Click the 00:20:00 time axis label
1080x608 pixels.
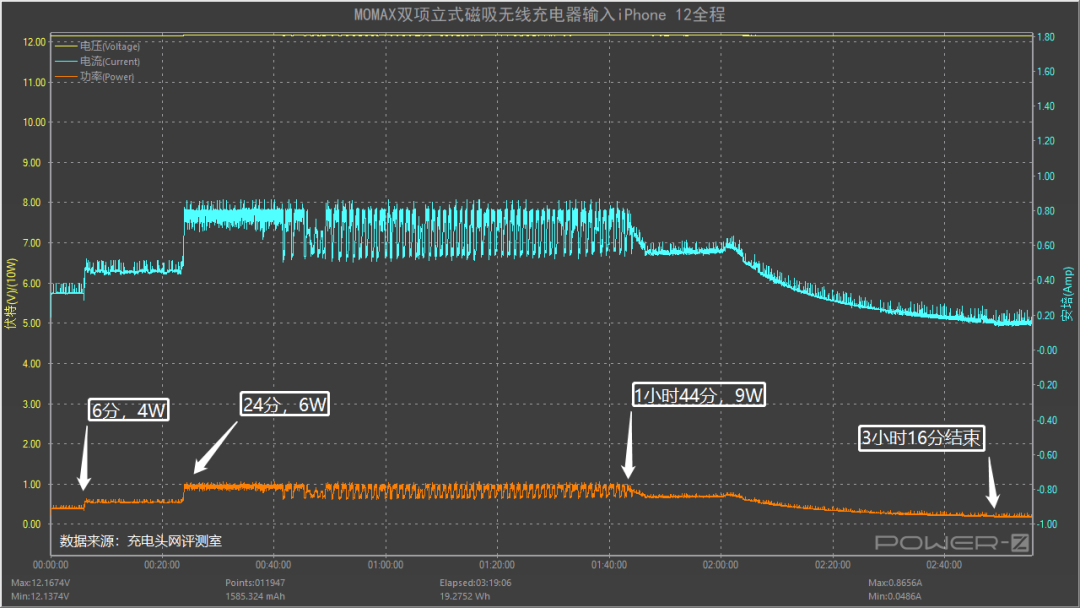point(162,565)
